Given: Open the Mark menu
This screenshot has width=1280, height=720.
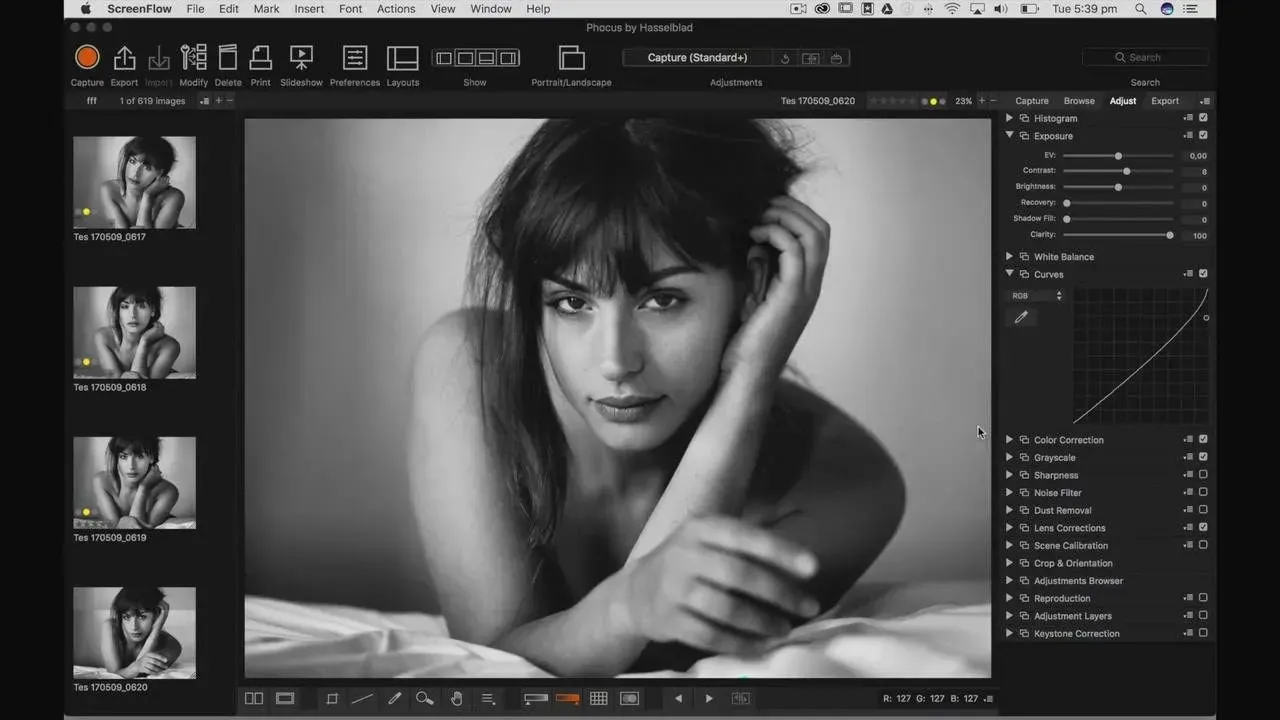Looking at the screenshot, I should click(x=266, y=9).
